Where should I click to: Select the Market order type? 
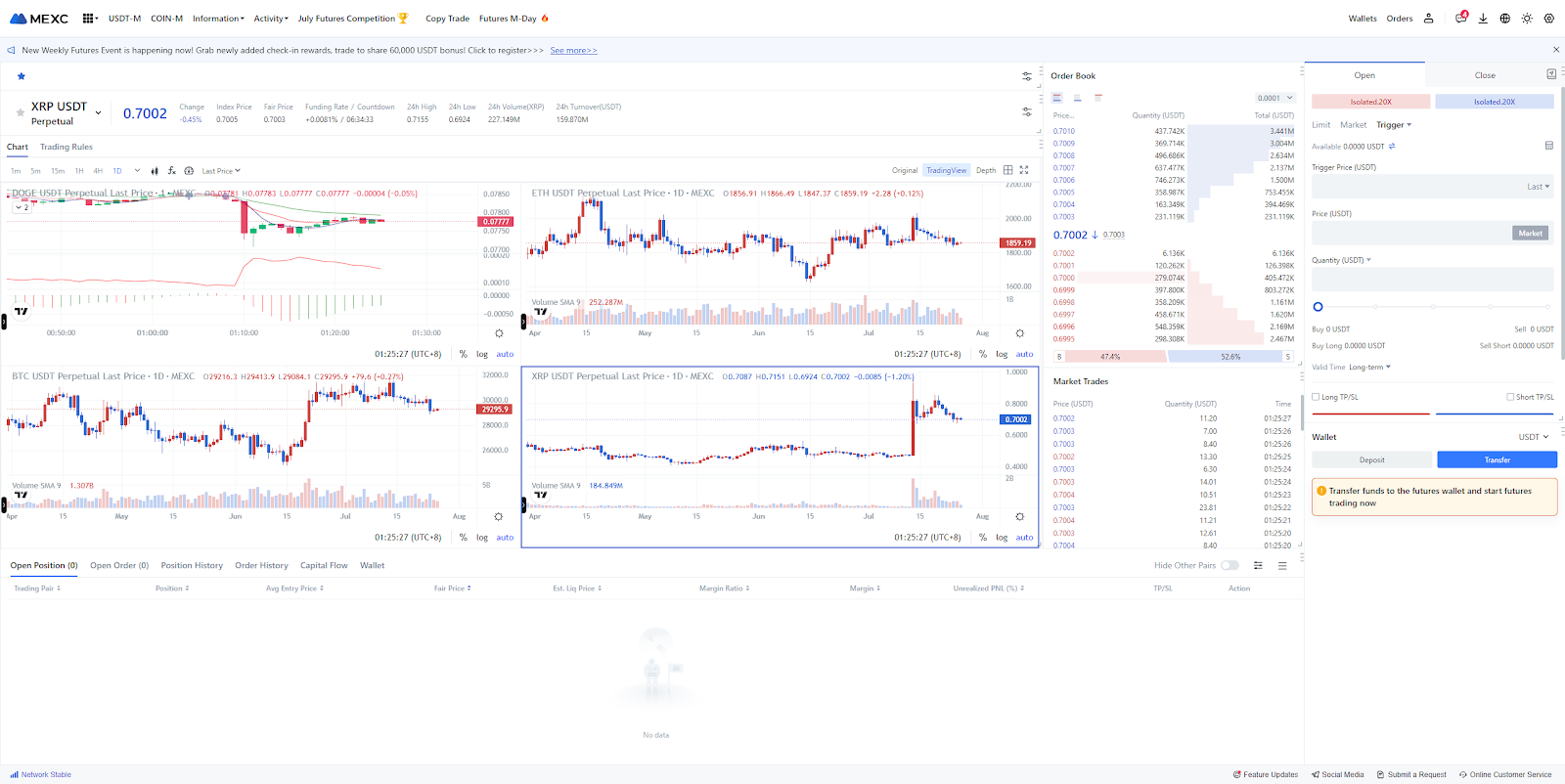pyautogui.click(x=1353, y=125)
